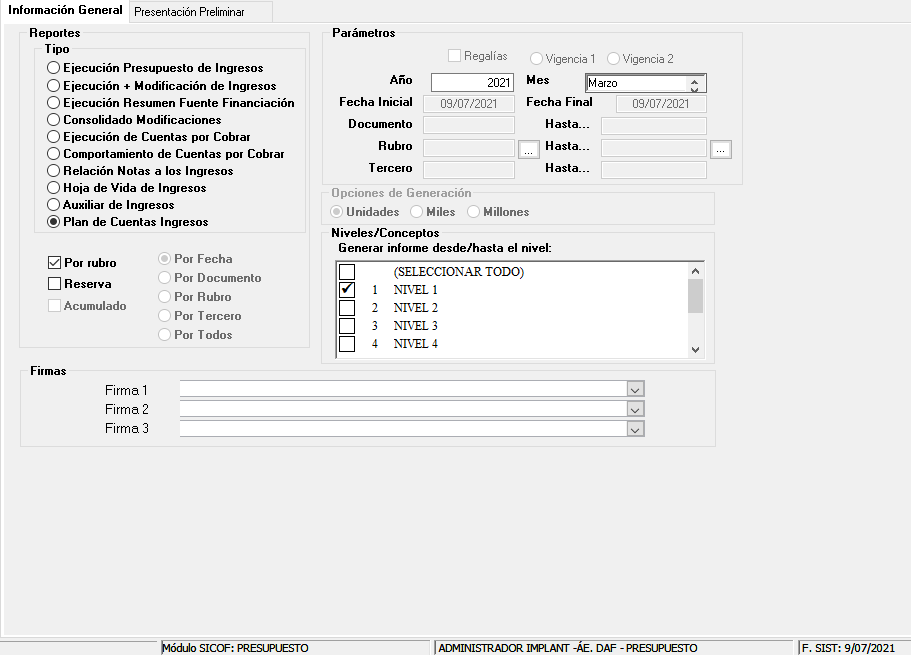The height and width of the screenshot is (655, 911).
Task: Uncheck the Por rubro checkbox
Action: (x=55, y=263)
